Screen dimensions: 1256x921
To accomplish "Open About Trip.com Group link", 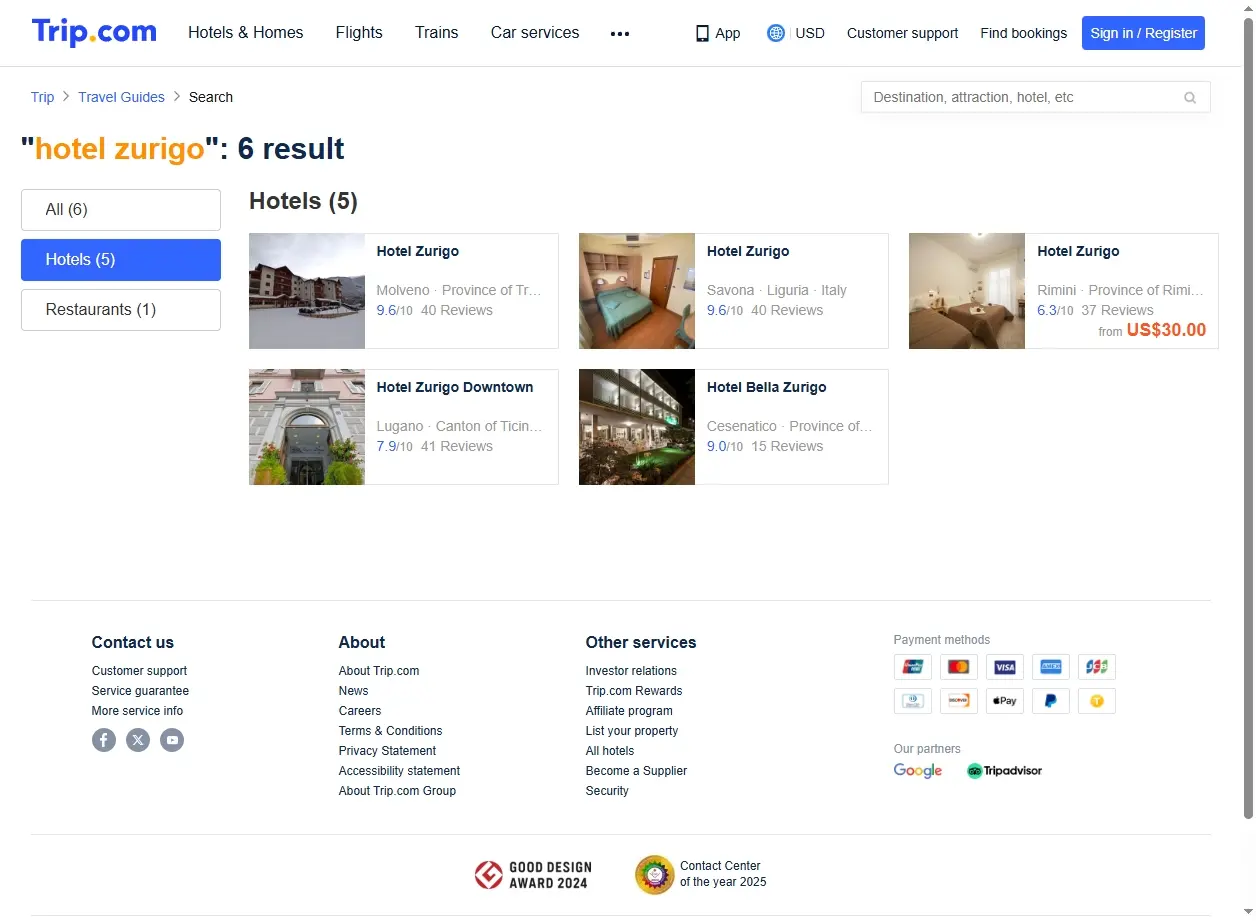I will pyautogui.click(x=397, y=791).
